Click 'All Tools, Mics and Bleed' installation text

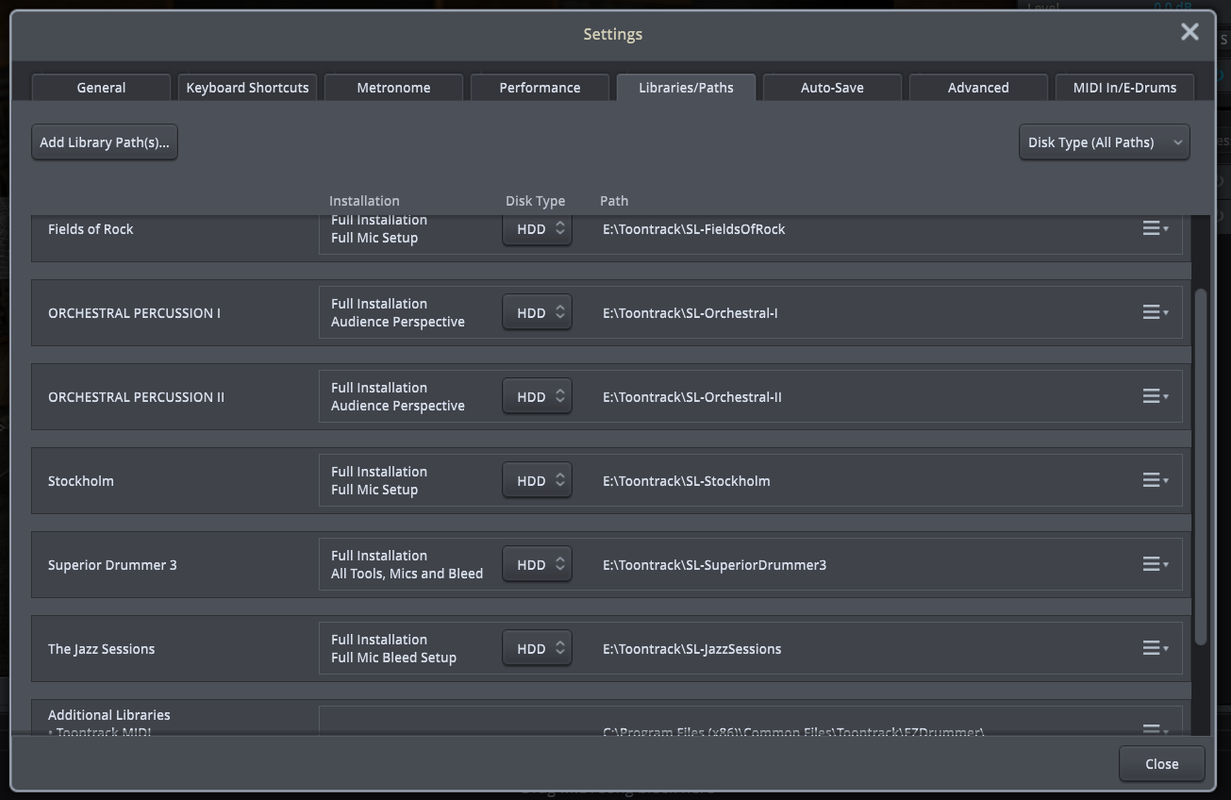point(407,574)
